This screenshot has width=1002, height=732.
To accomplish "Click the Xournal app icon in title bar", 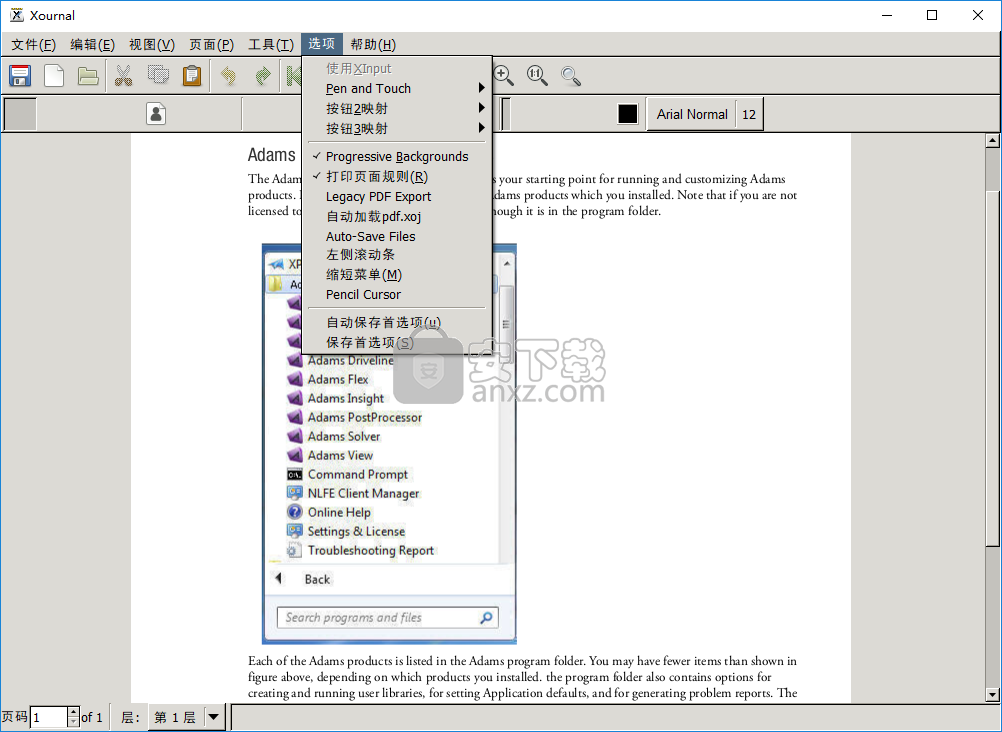I will [x=17, y=15].
